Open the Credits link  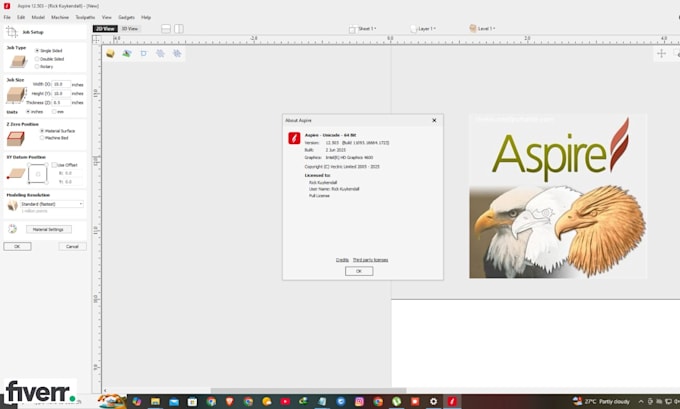coord(342,260)
